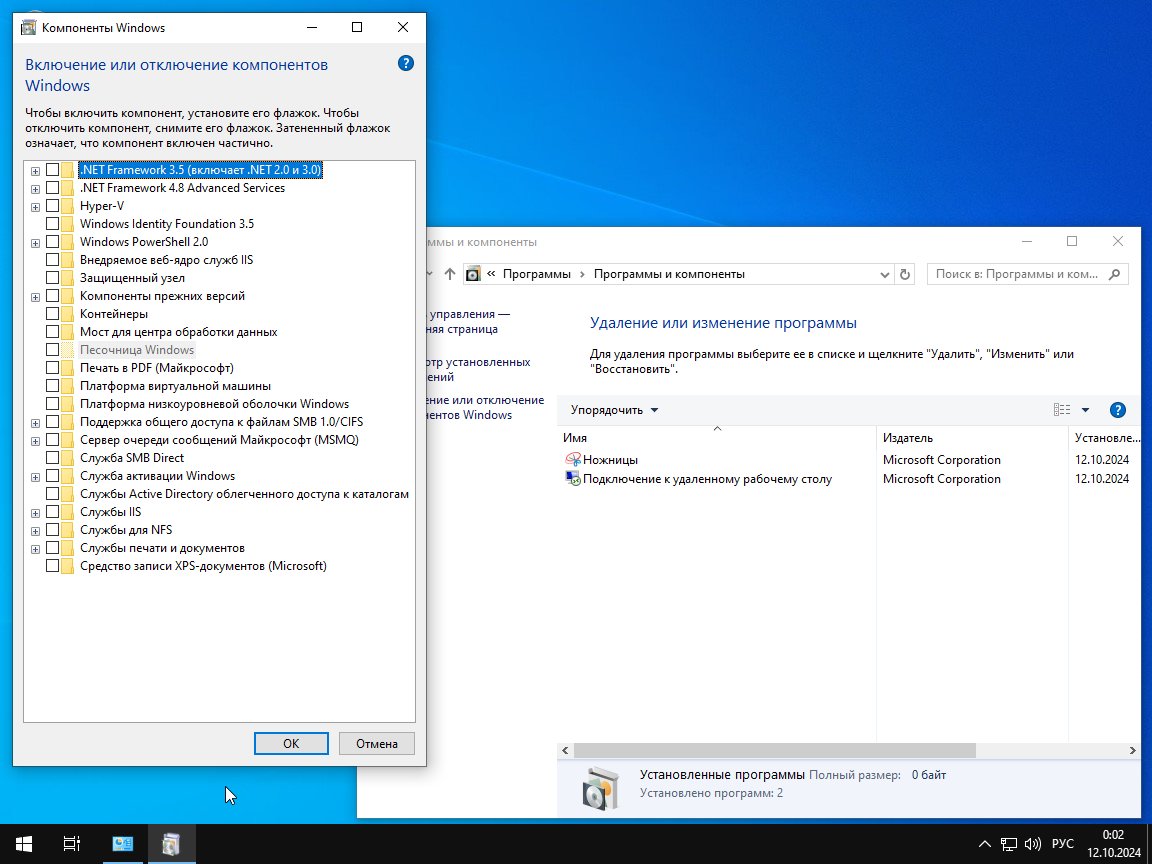This screenshot has height=864, width=1152.
Task: Select the Microsoft Corporation cell for Ножницы
Action: pos(942,460)
